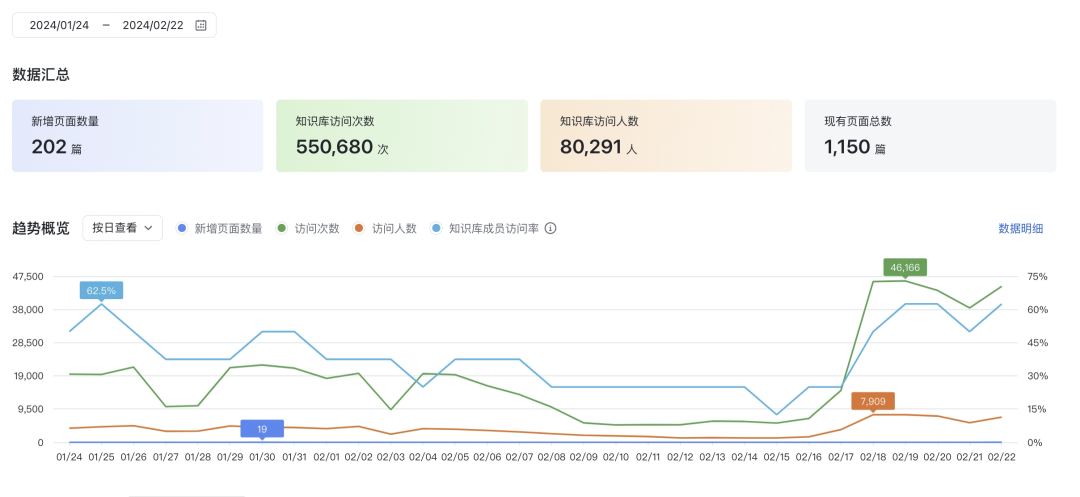Select the 知识库访问人数 summary card
Image resolution: width=1080 pixels, height=497 pixels.
(666, 136)
